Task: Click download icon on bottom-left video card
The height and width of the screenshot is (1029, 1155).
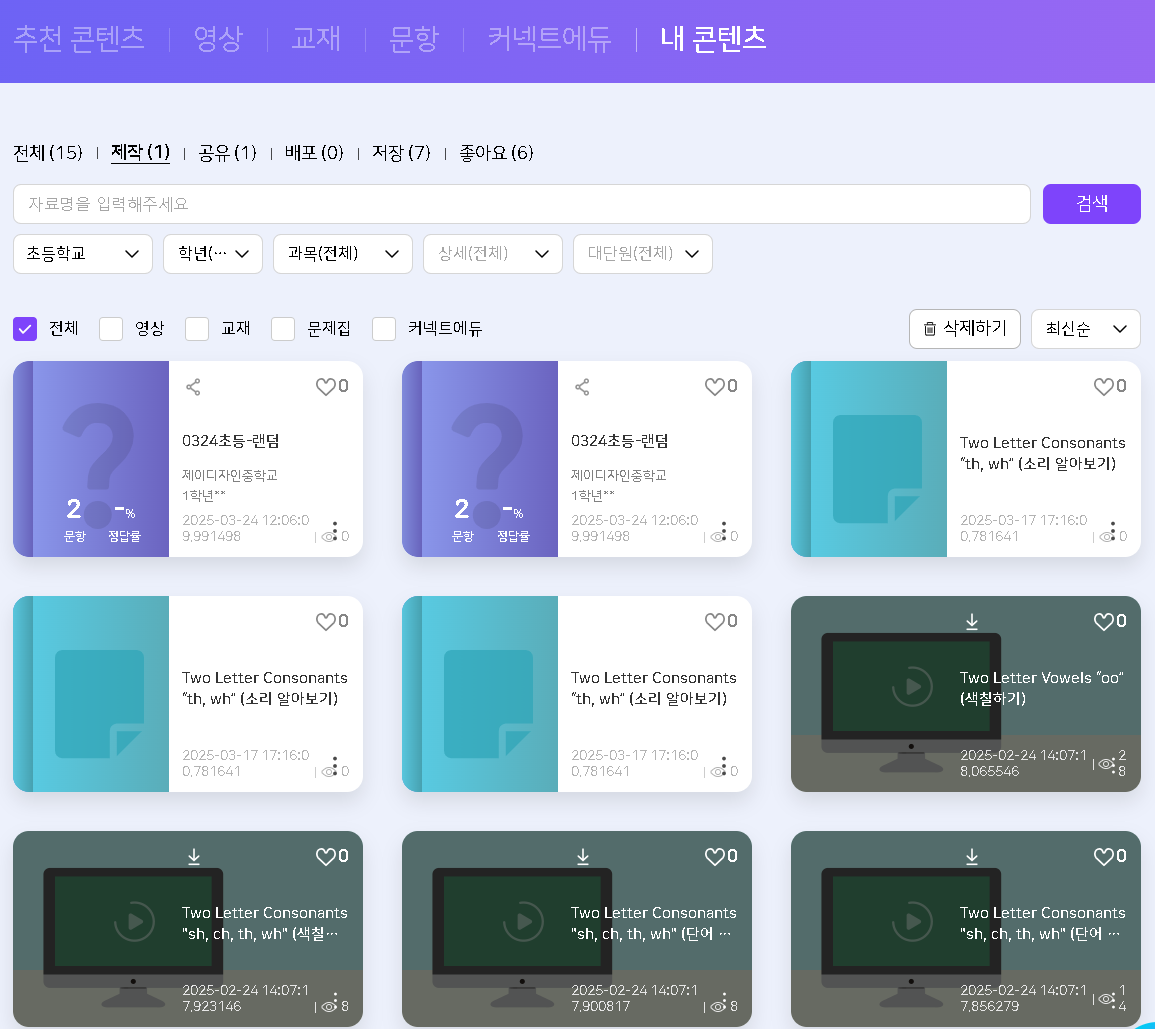Action: (x=194, y=857)
